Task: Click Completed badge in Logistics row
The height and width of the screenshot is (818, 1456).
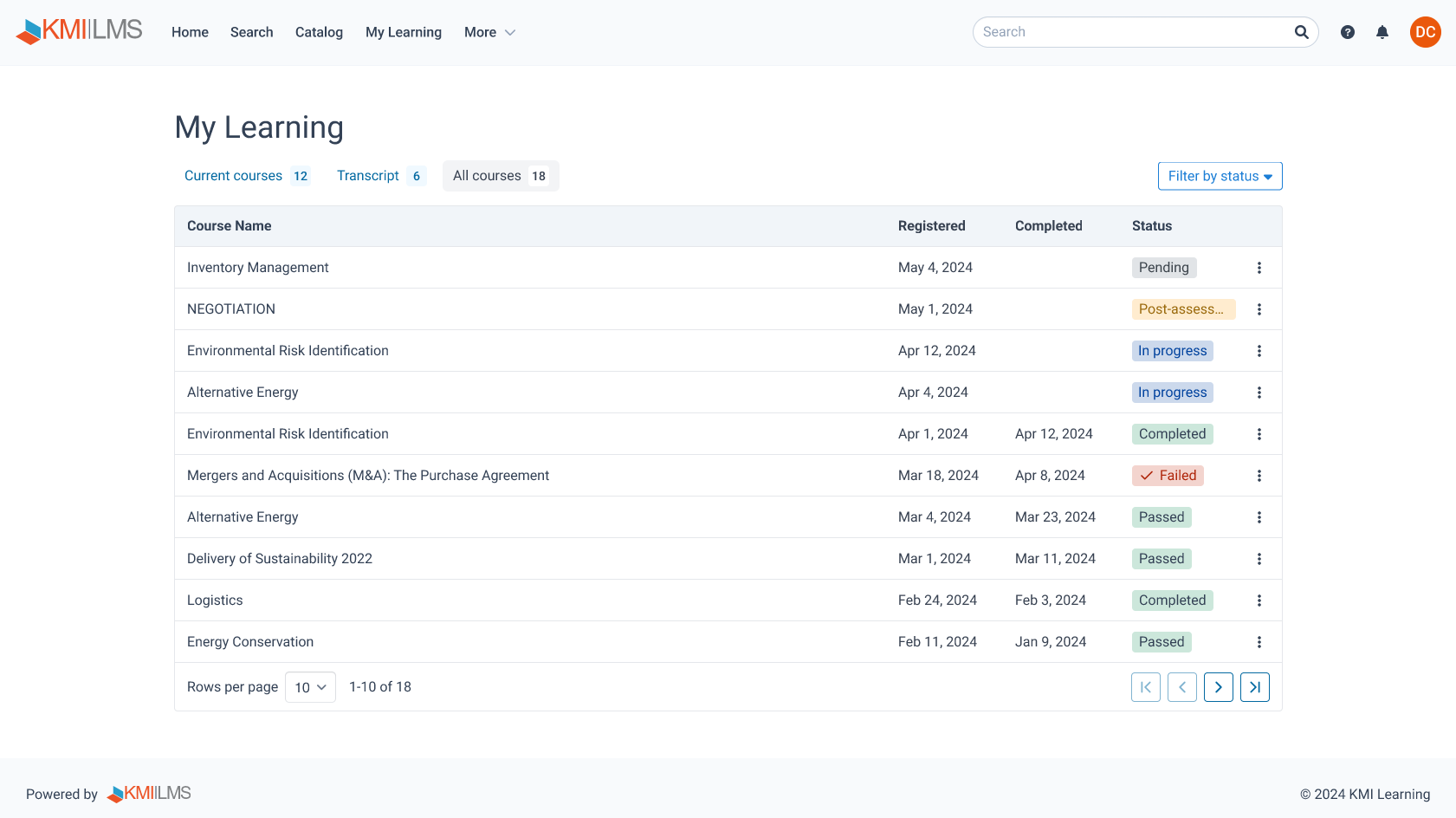Action: [x=1173, y=601]
